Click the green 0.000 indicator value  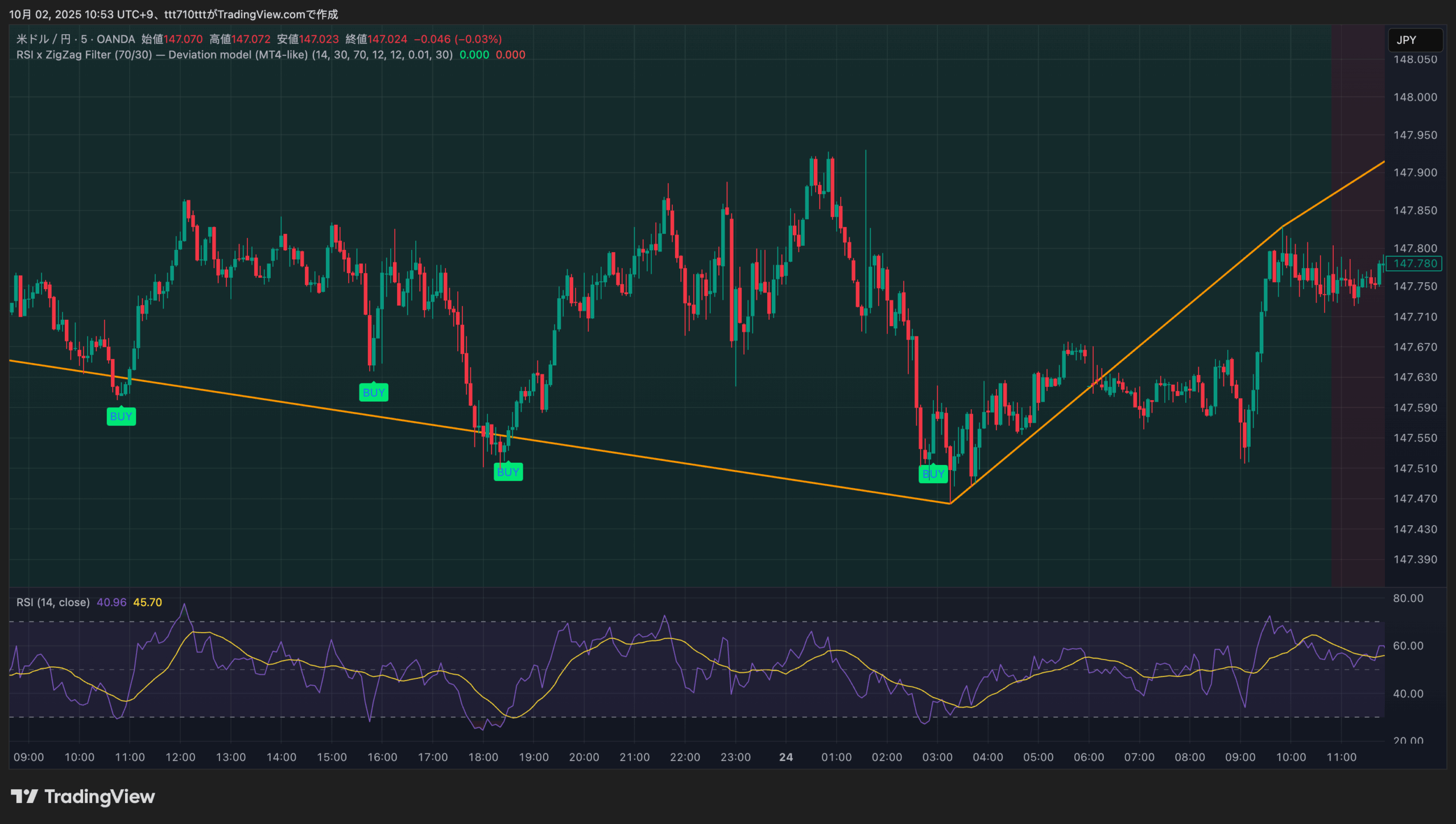(x=474, y=55)
